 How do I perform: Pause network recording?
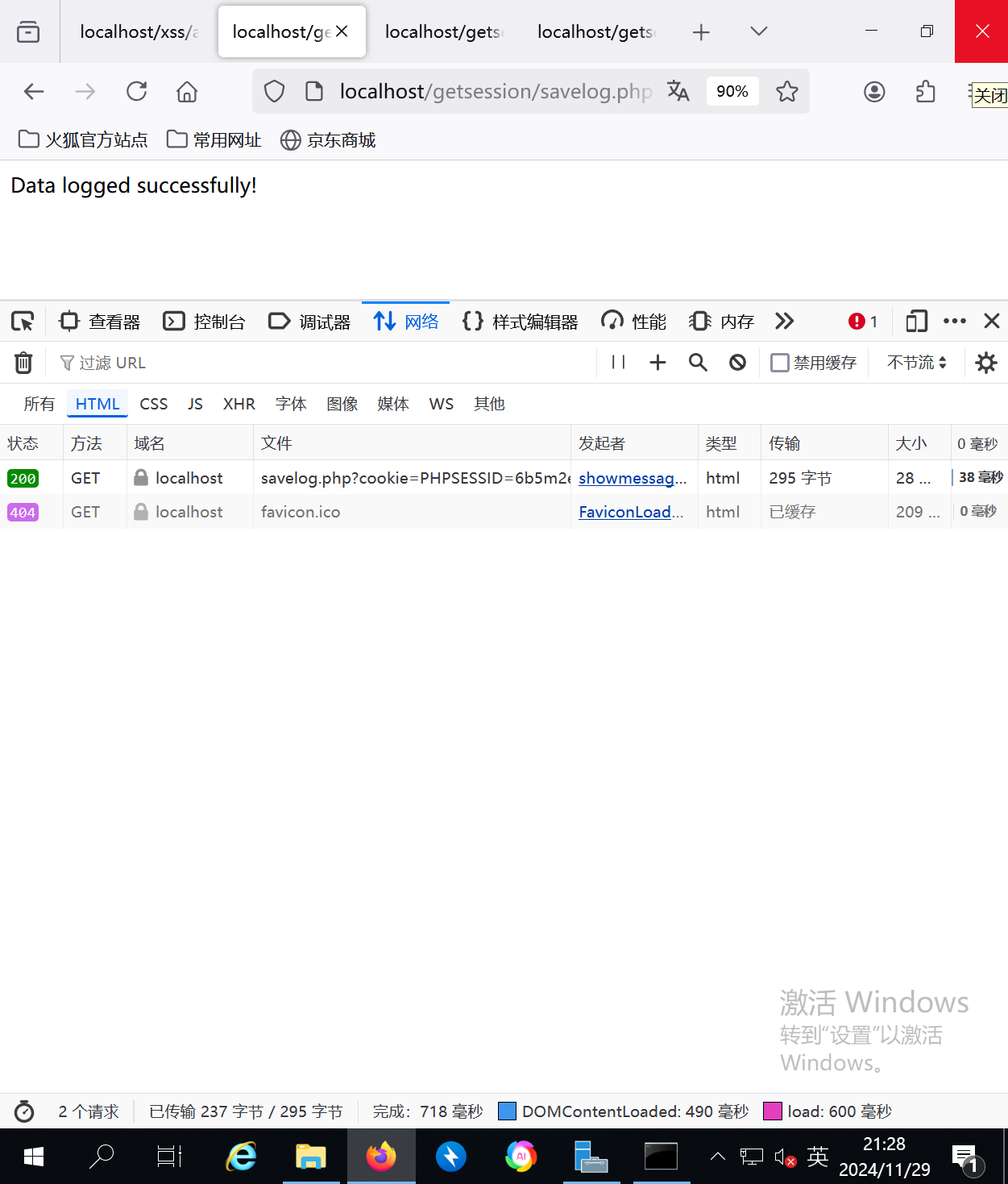618,363
